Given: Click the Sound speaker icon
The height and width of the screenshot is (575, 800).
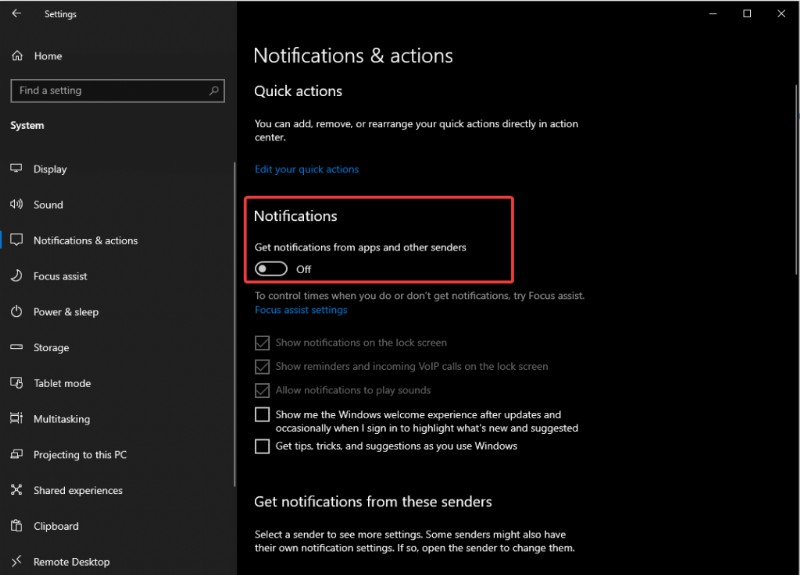Looking at the screenshot, I should tap(16, 205).
